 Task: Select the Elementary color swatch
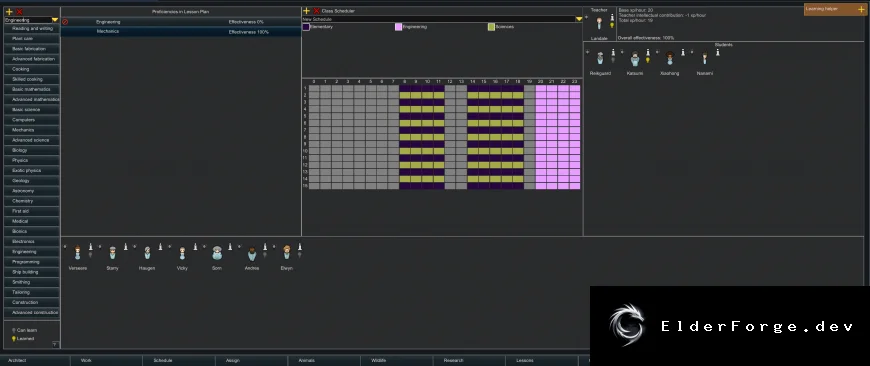tap(306, 27)
